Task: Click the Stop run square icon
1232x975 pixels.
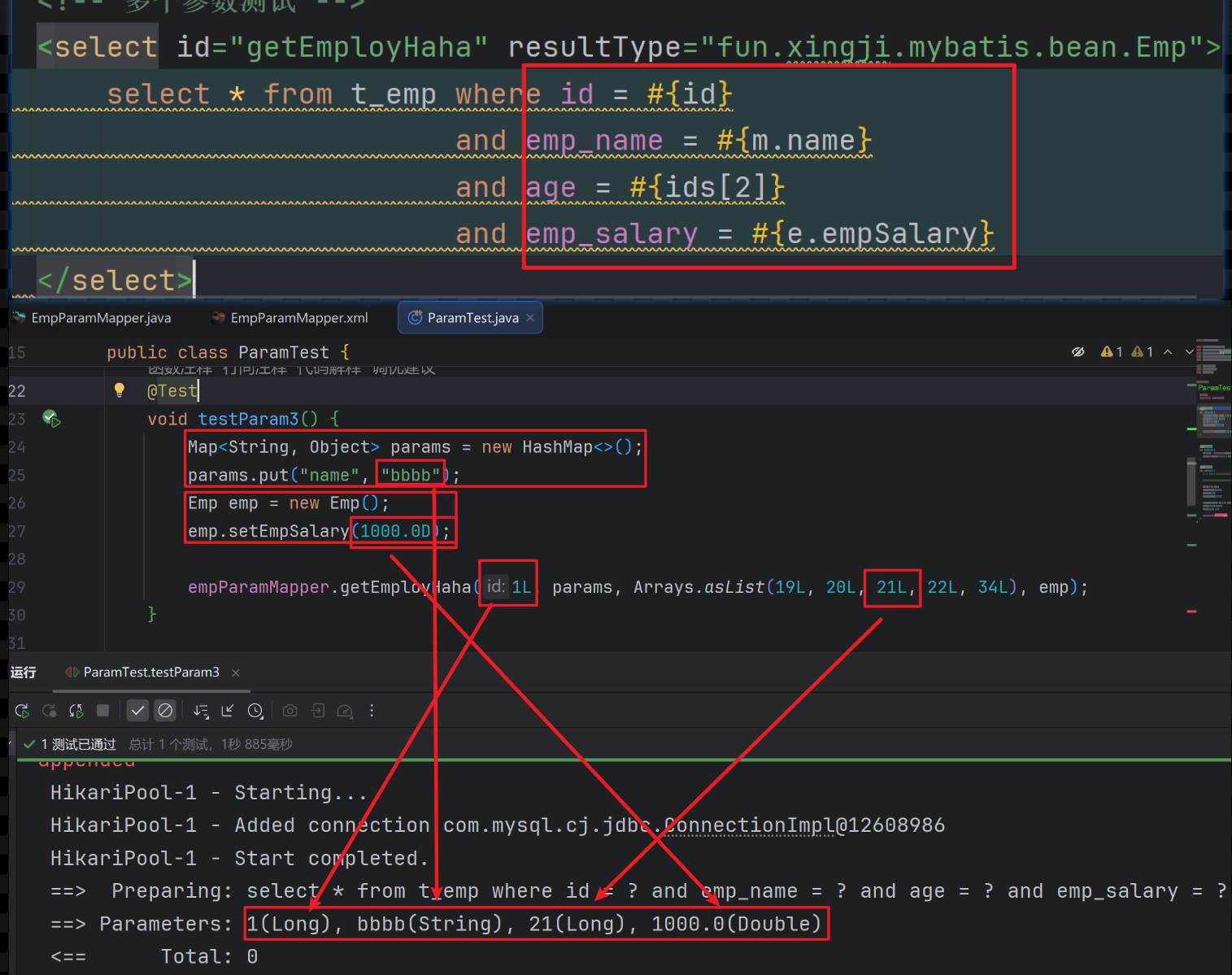Action: [x=102, y=711]
